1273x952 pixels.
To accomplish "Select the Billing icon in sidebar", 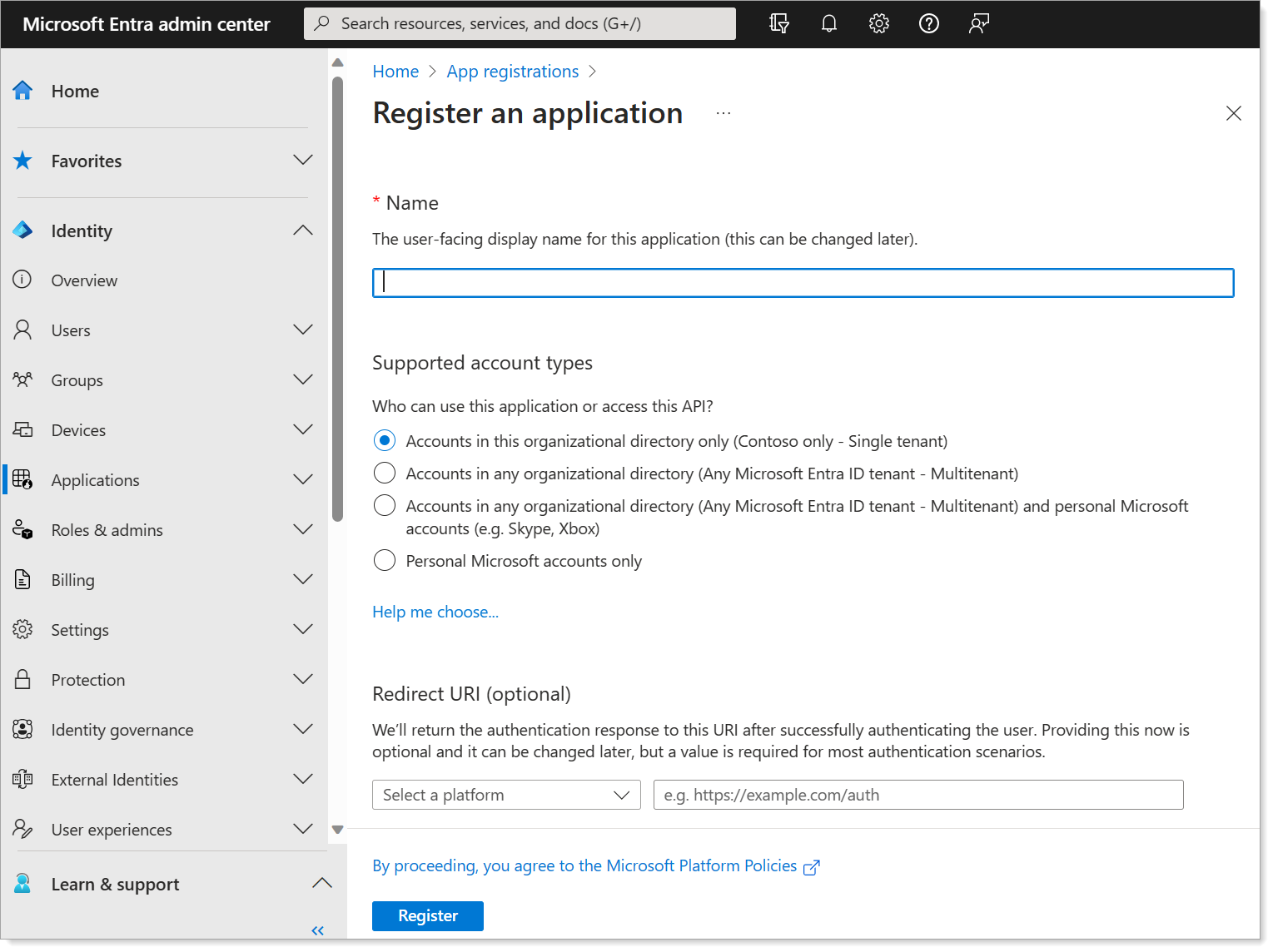I will pos(22,579).
